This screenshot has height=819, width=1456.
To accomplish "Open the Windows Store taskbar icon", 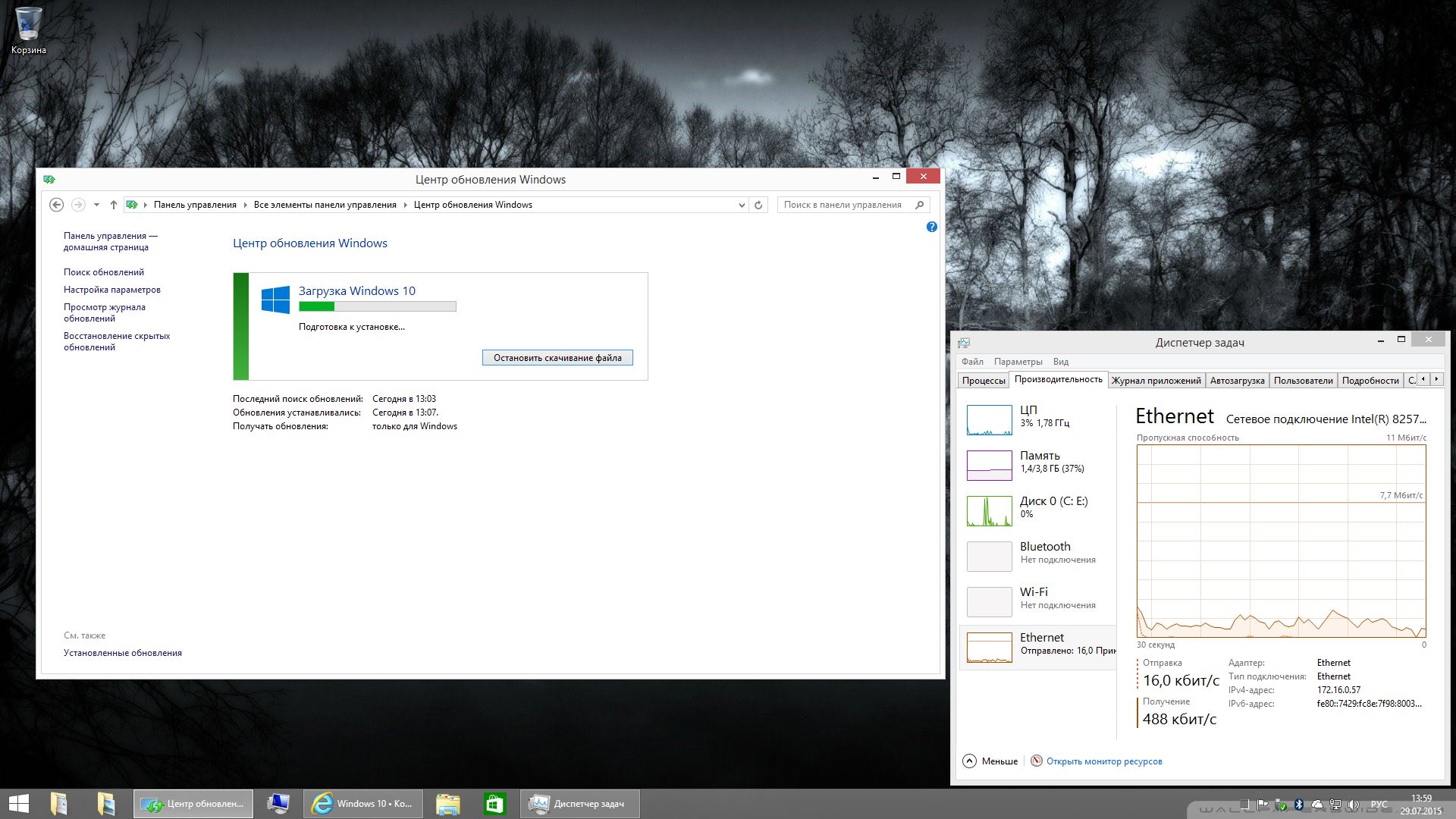I will coord(494,804).
